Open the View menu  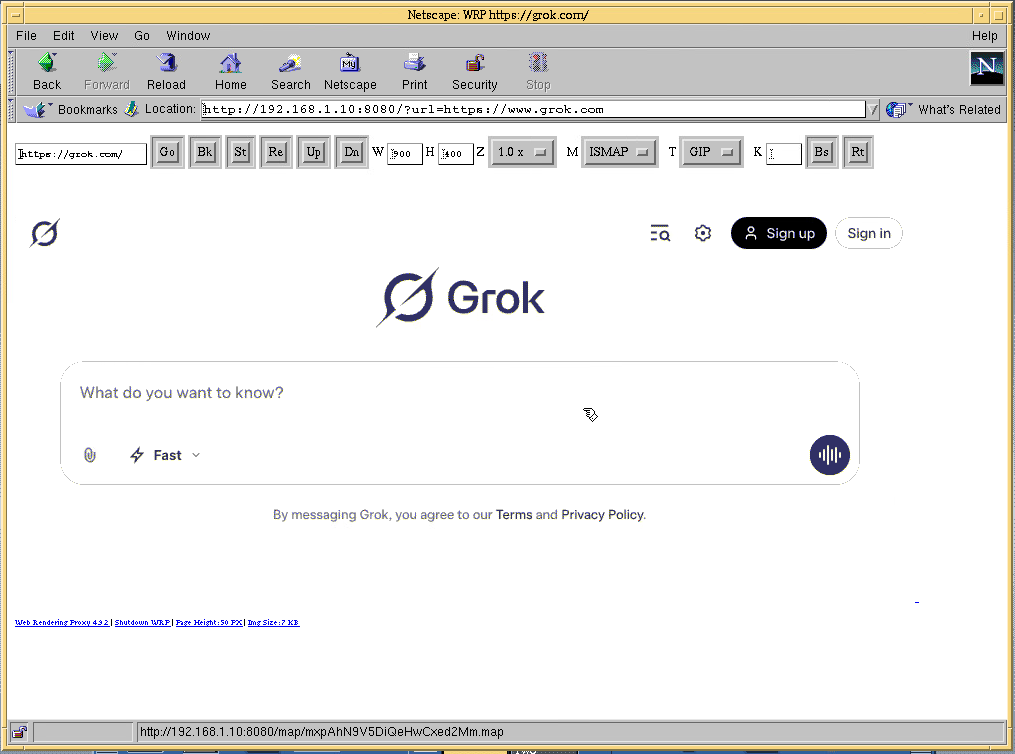click(104, 35)
